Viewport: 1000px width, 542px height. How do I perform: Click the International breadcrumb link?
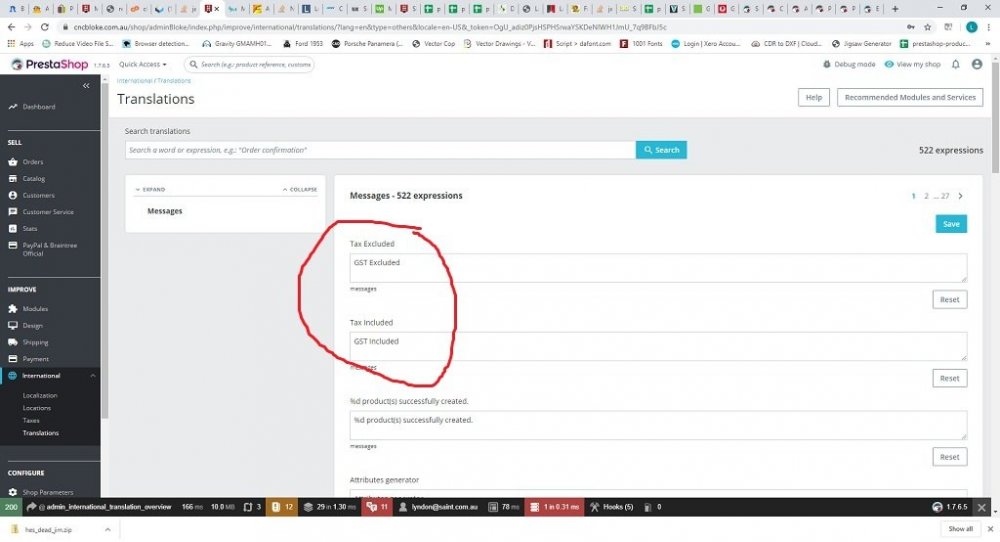coord(134,81)
